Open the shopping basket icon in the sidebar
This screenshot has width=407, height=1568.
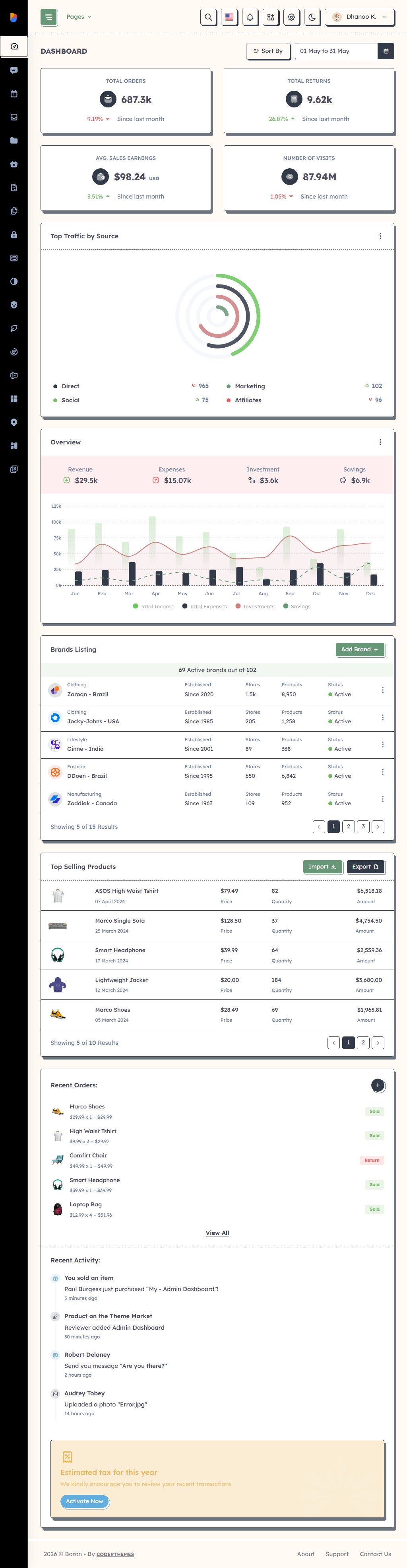tap(14, 164)
